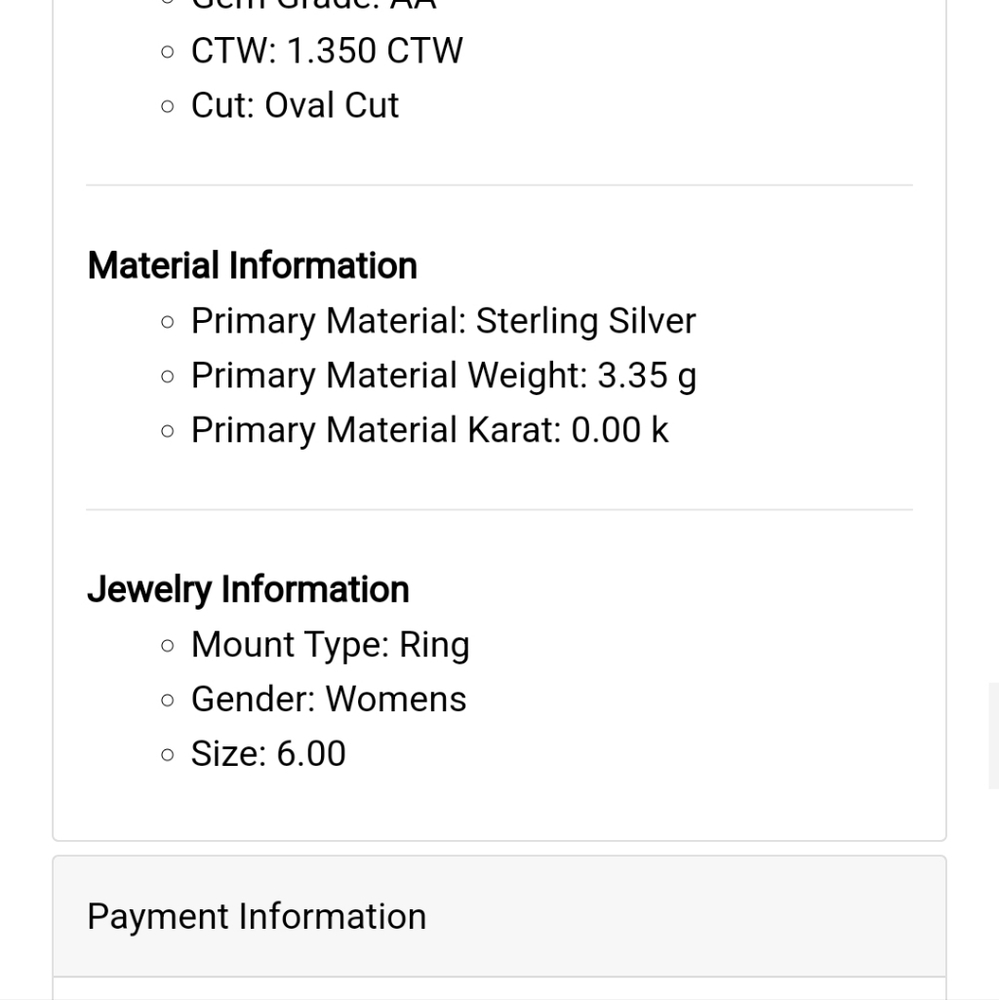
Task: Click the scrollbar thumb on right edge
Action: pos(993,736)
